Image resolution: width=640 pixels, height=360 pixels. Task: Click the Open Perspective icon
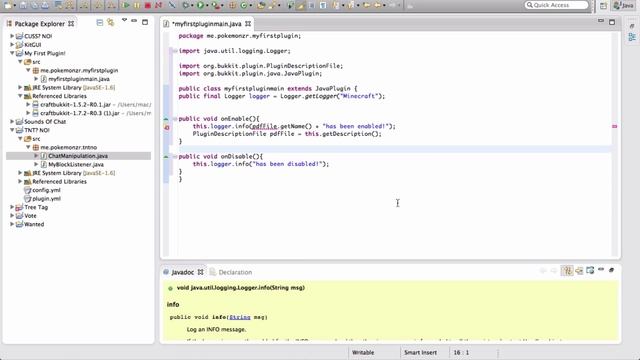coord(603,5)
